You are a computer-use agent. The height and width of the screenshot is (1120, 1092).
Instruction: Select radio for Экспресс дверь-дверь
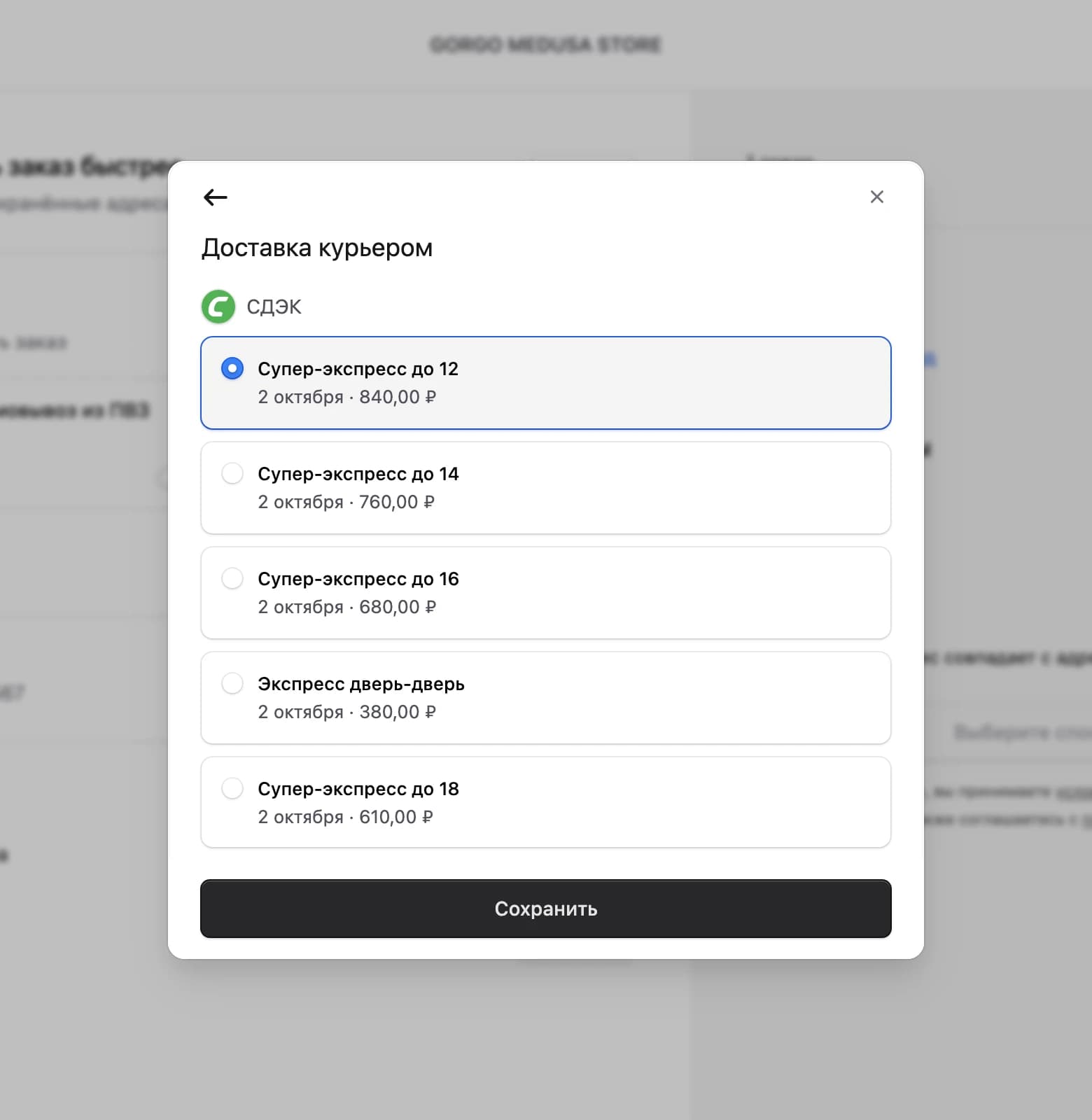(232, 683)
